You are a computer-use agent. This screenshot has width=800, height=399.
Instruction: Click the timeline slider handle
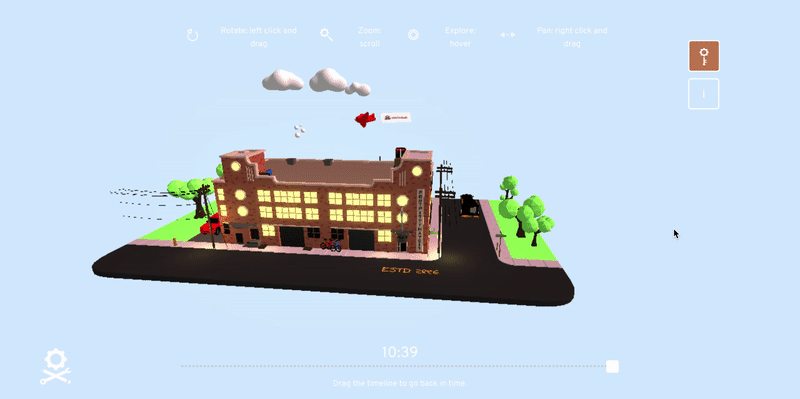[612, 366]
